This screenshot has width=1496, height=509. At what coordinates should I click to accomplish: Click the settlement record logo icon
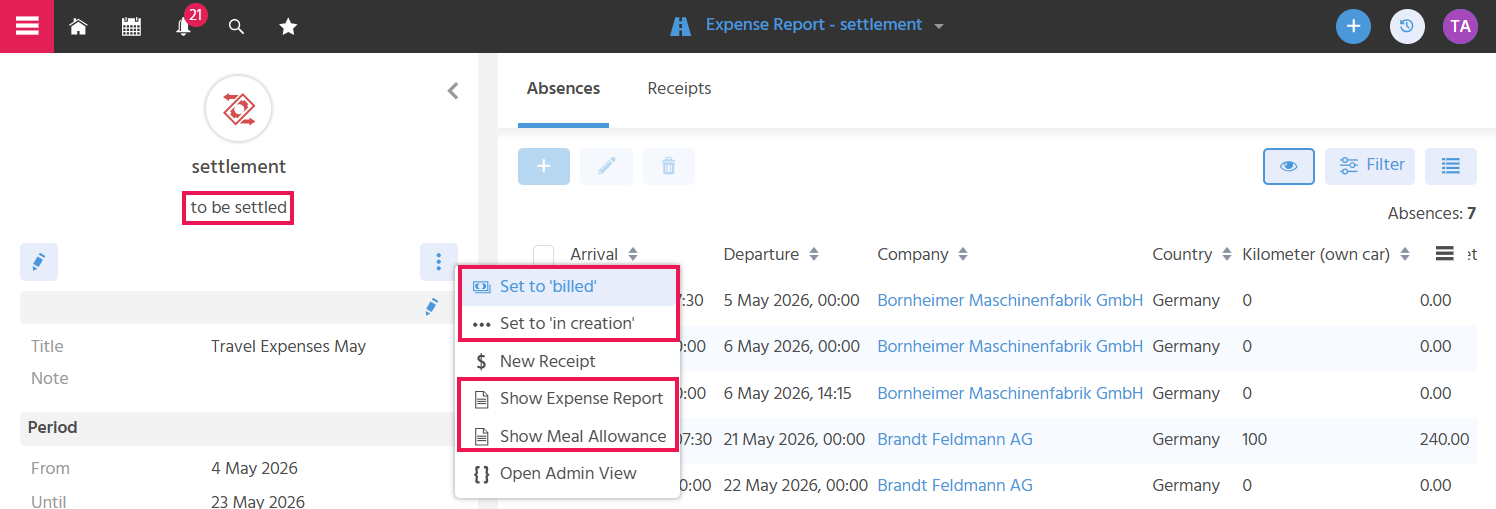238,108
